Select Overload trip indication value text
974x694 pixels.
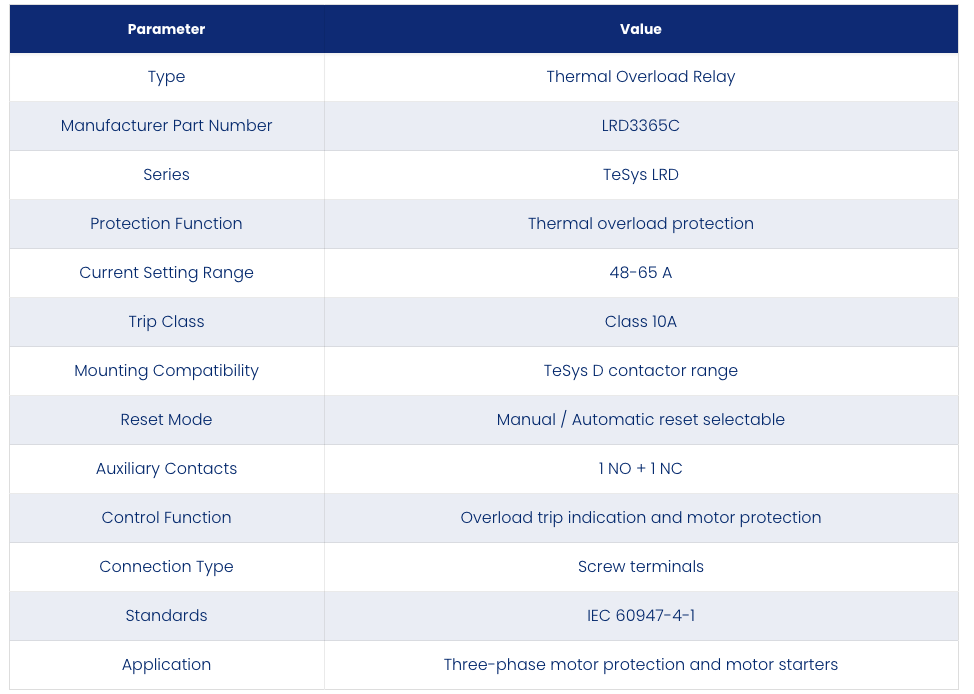[640, 518]
